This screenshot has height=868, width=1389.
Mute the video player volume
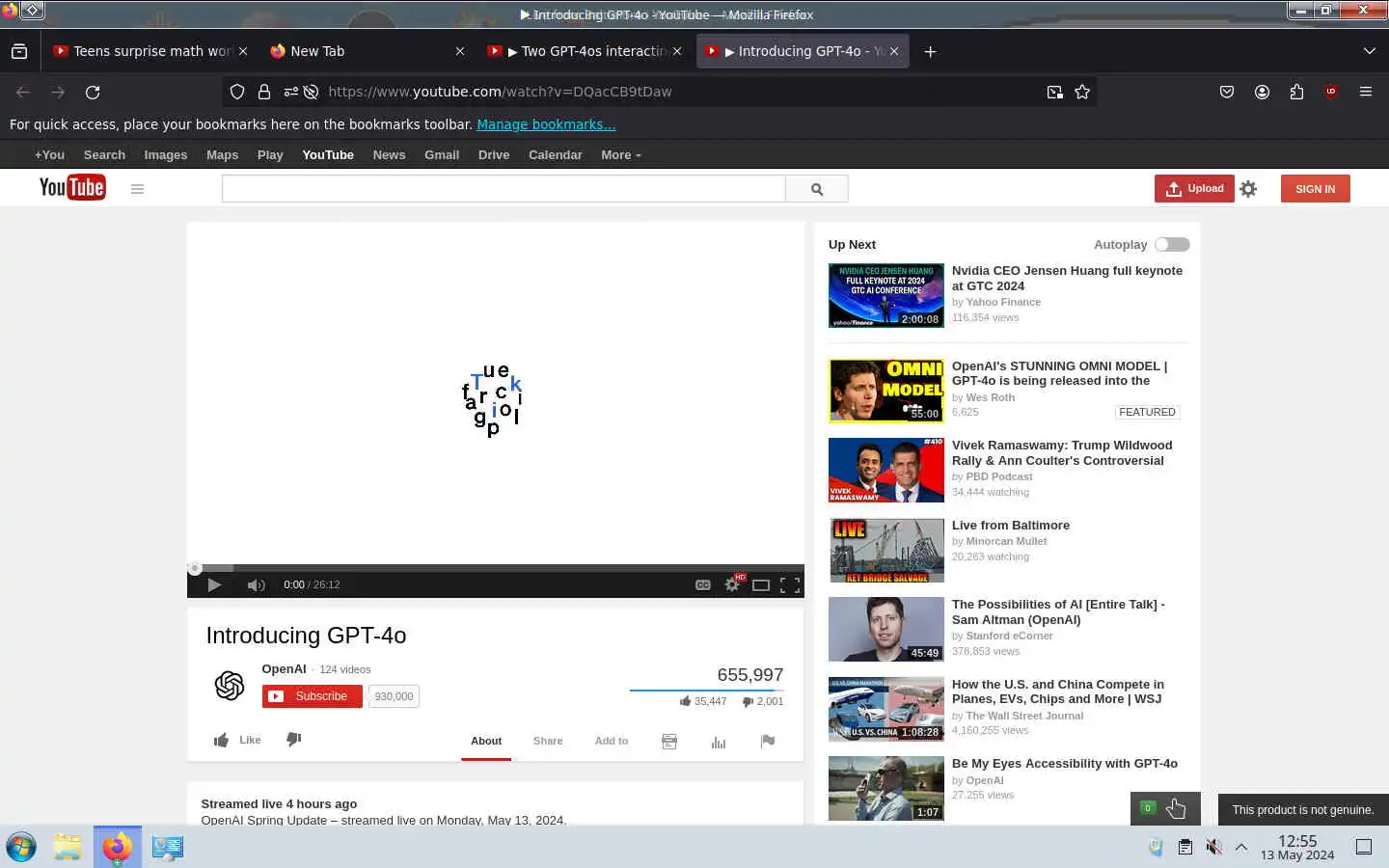pyautogui.click(x=256, y=584)
